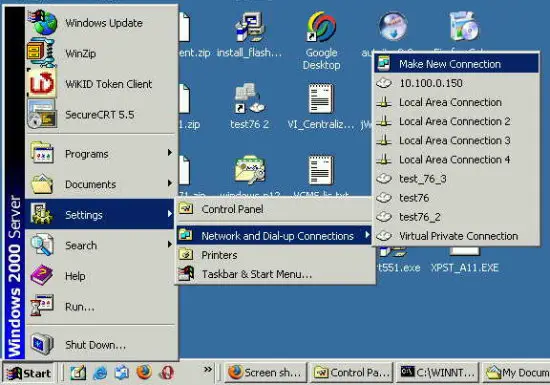This screenshot has width=550, height=385.
Task: Switch to the Screen sh... taskbar button
Action: click(265, 373)
